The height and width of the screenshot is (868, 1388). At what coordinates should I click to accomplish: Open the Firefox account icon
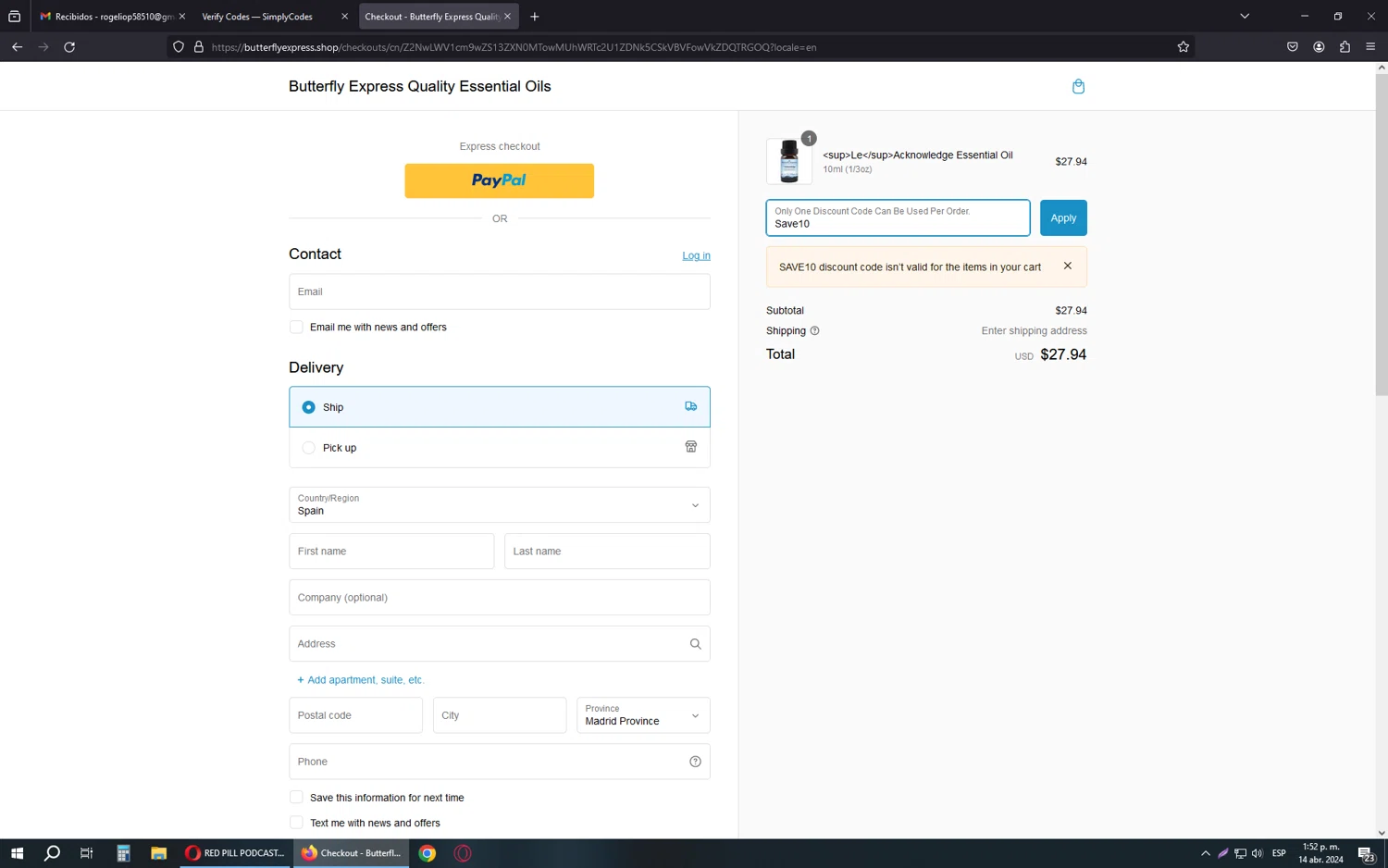pos(1319,47)
